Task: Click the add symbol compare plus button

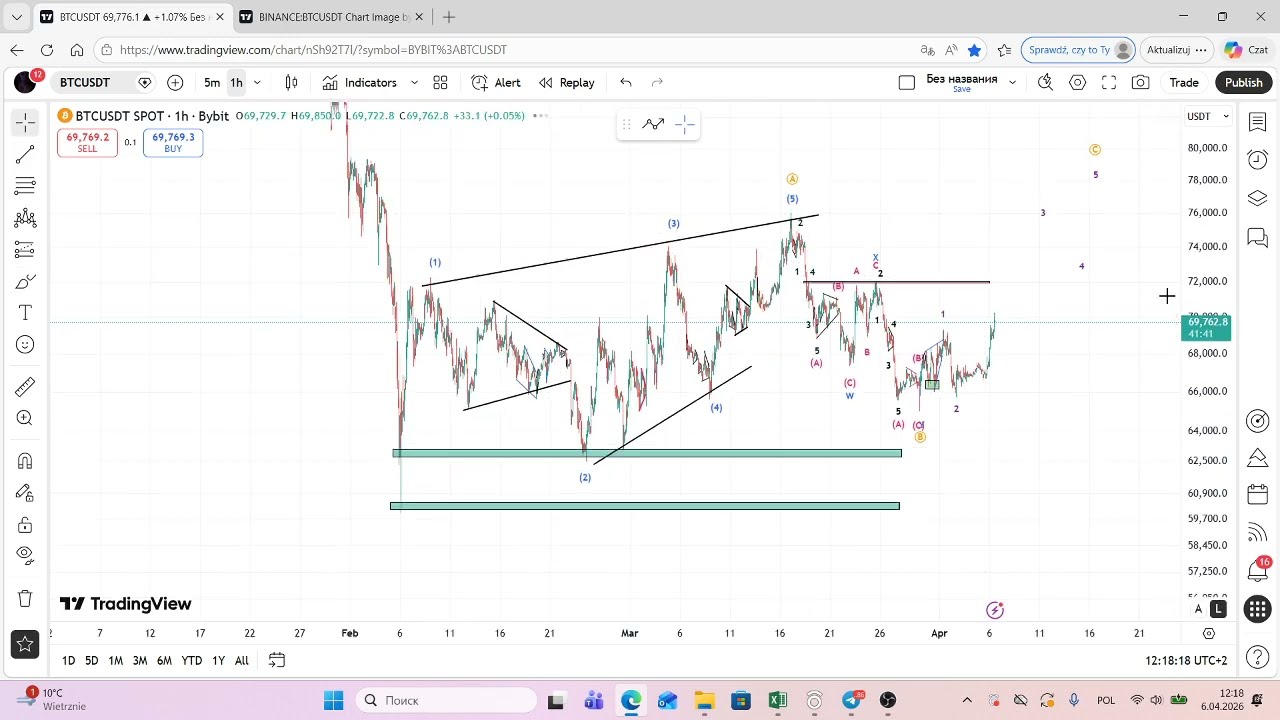Action: coord(175,83)
